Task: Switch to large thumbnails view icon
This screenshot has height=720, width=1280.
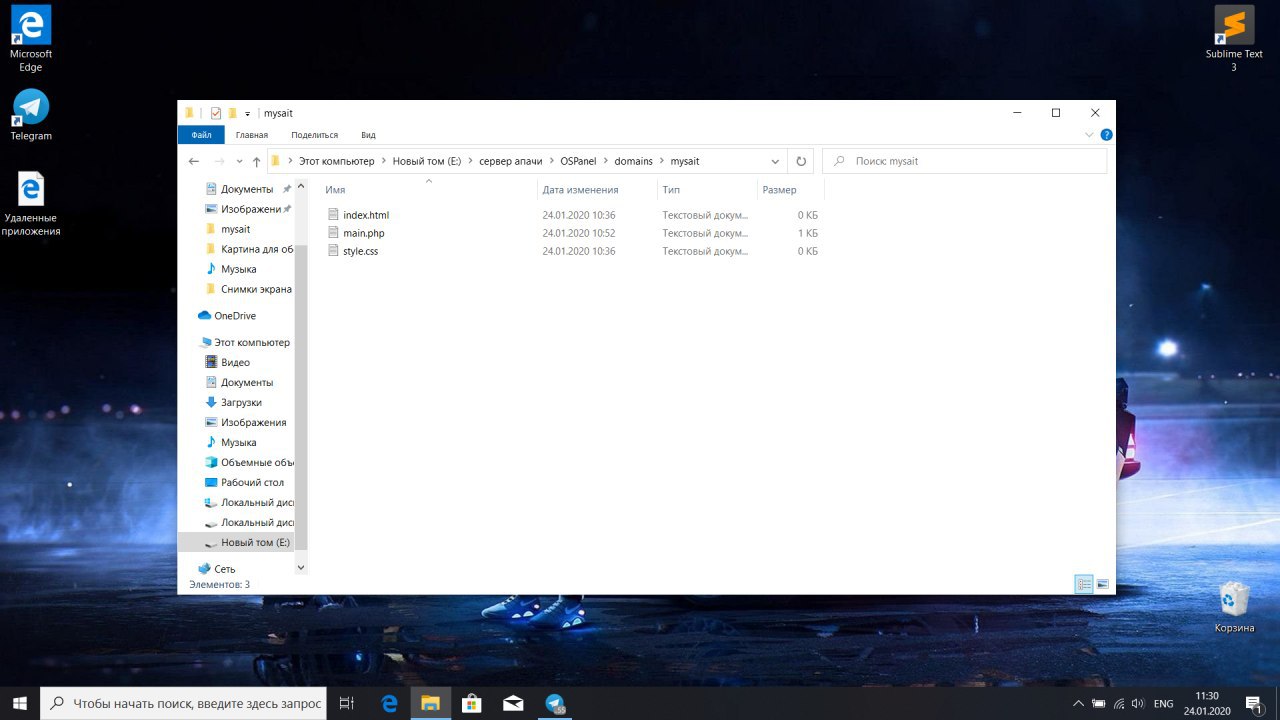Action: (1103, 584)
